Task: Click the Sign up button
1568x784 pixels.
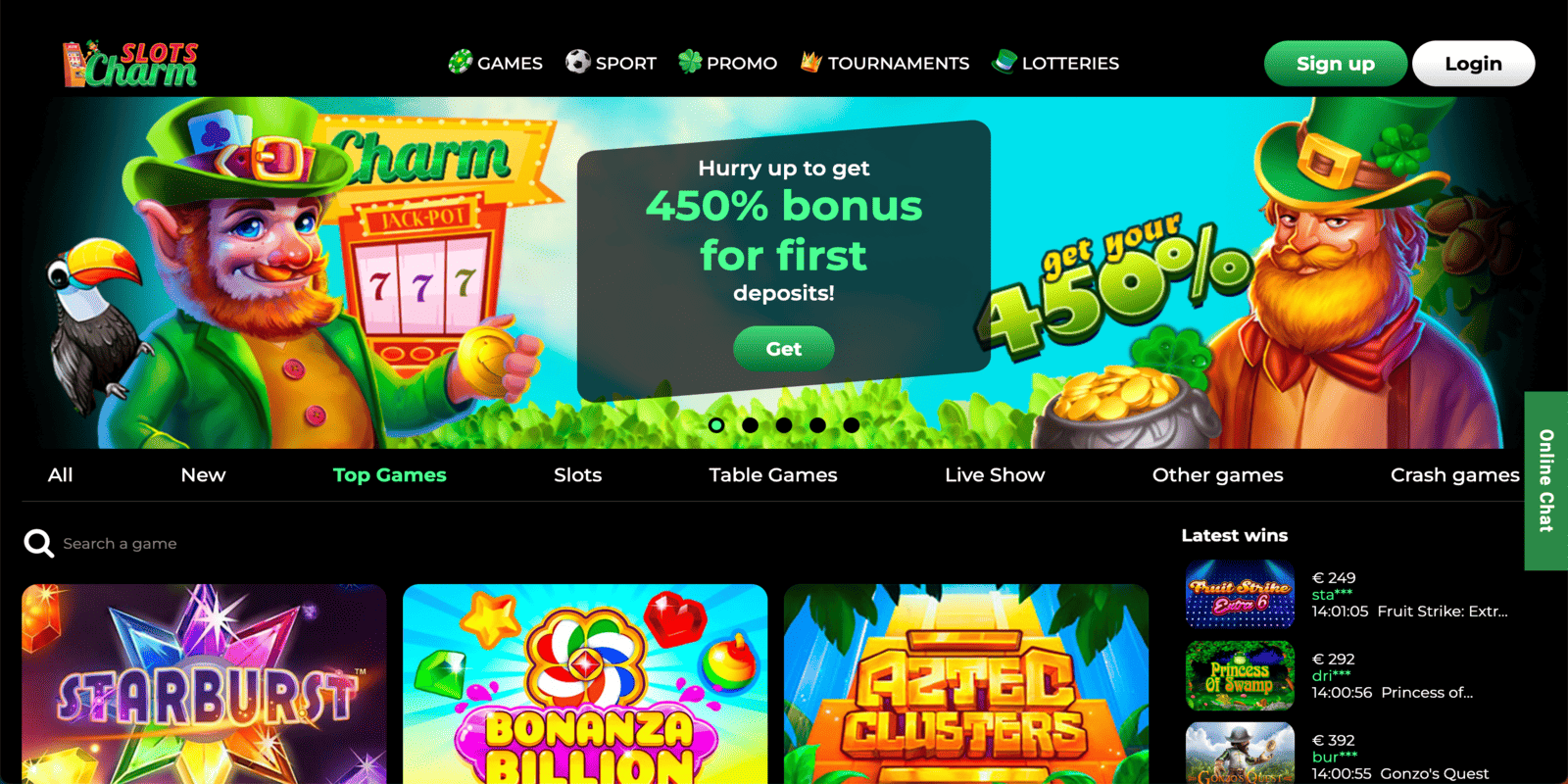Action: point(1336,64)
